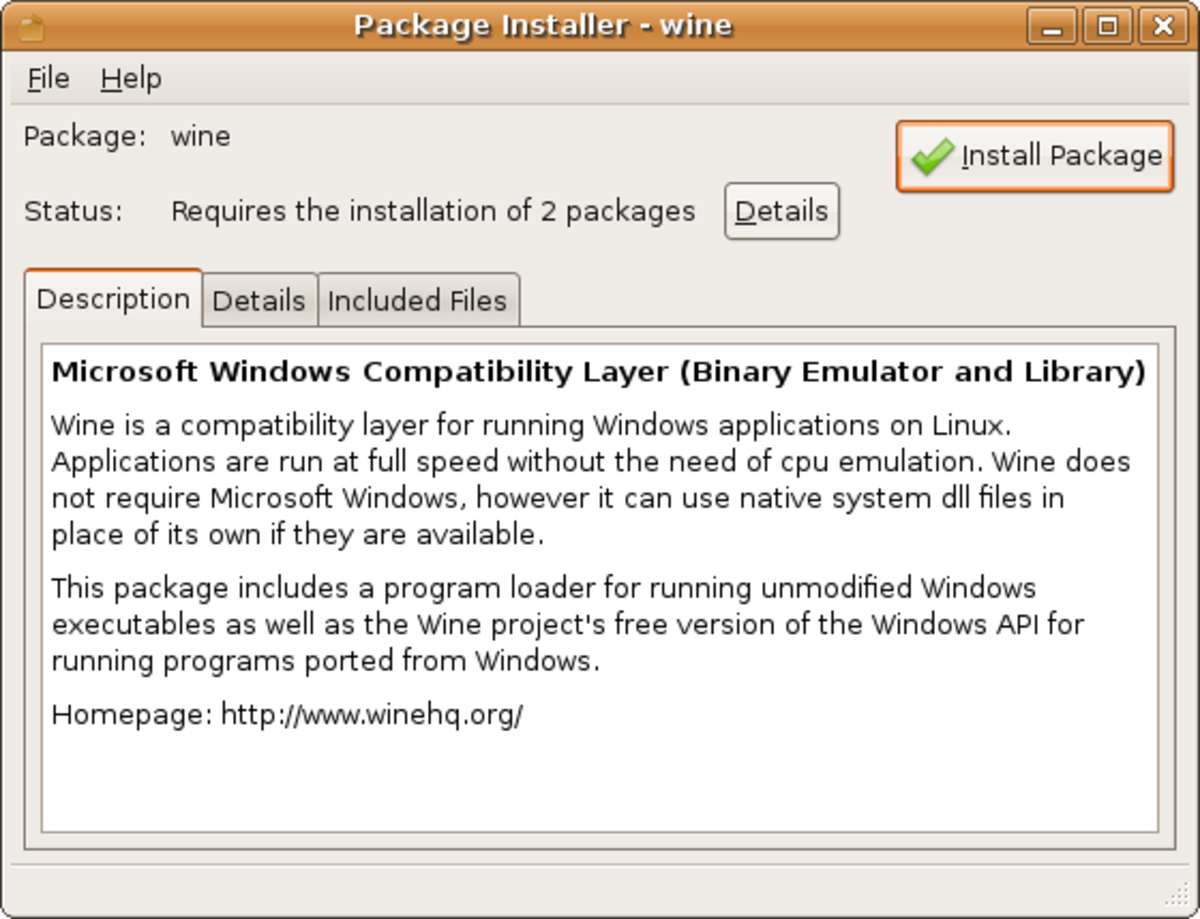Click the Install Package button
The width and height of the screenshot is (1200, 919).
click(1035, 156)
